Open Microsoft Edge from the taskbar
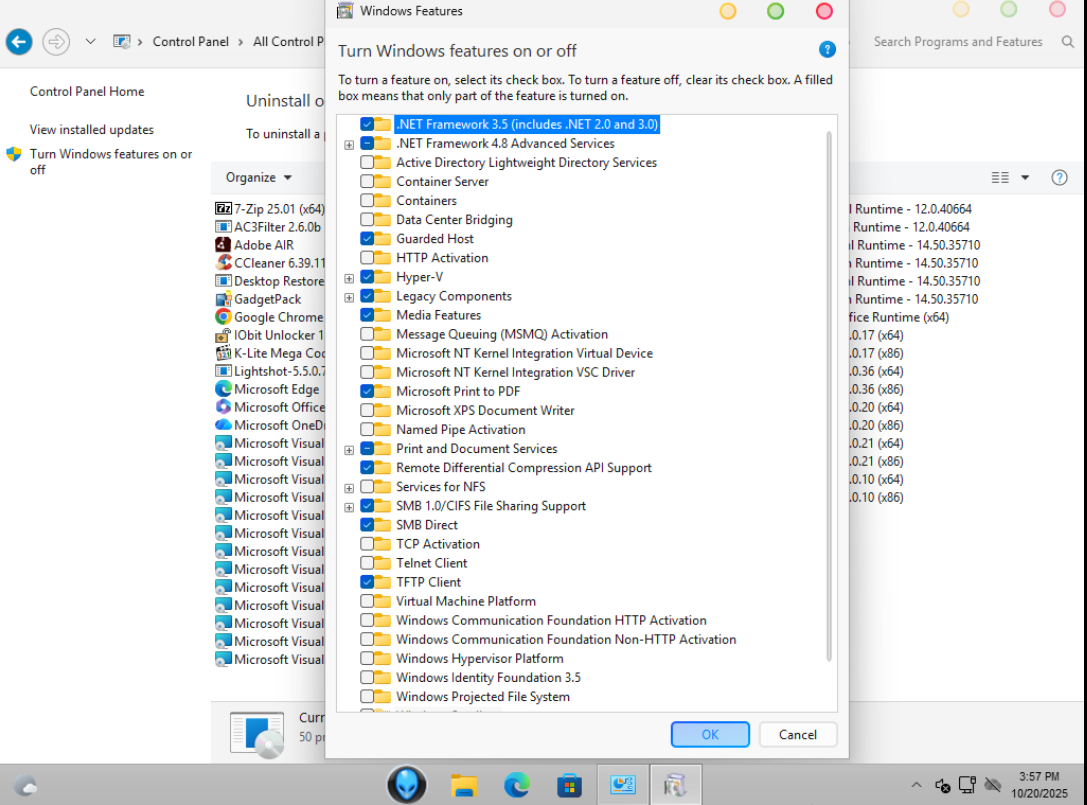Screen dimensions: 1087x805 coord(516,785)
